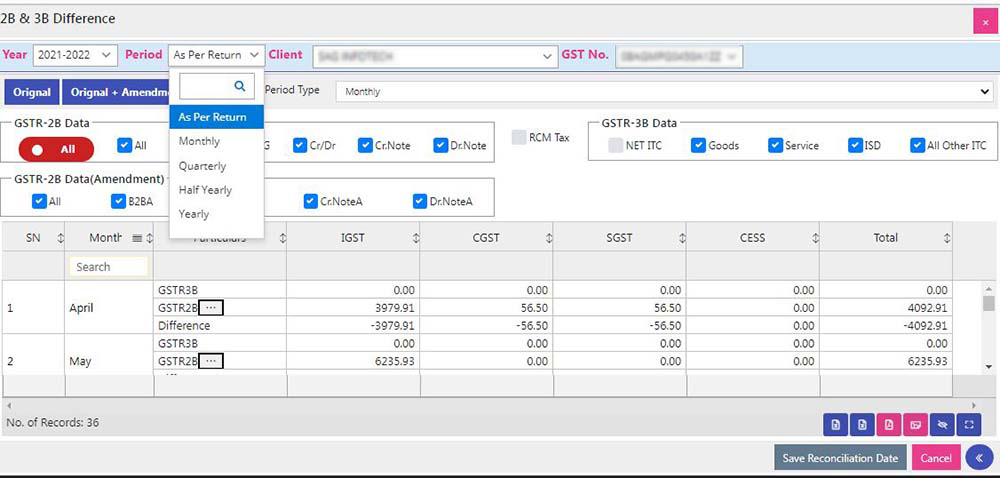Screen dimensions: 1000x478
Task: Click the first blue document export icon
Action: click(836, 425)
